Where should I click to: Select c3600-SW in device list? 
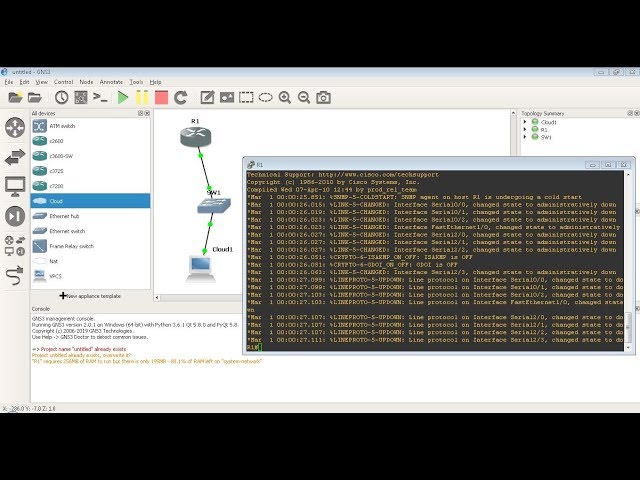(x=91, y=156)
